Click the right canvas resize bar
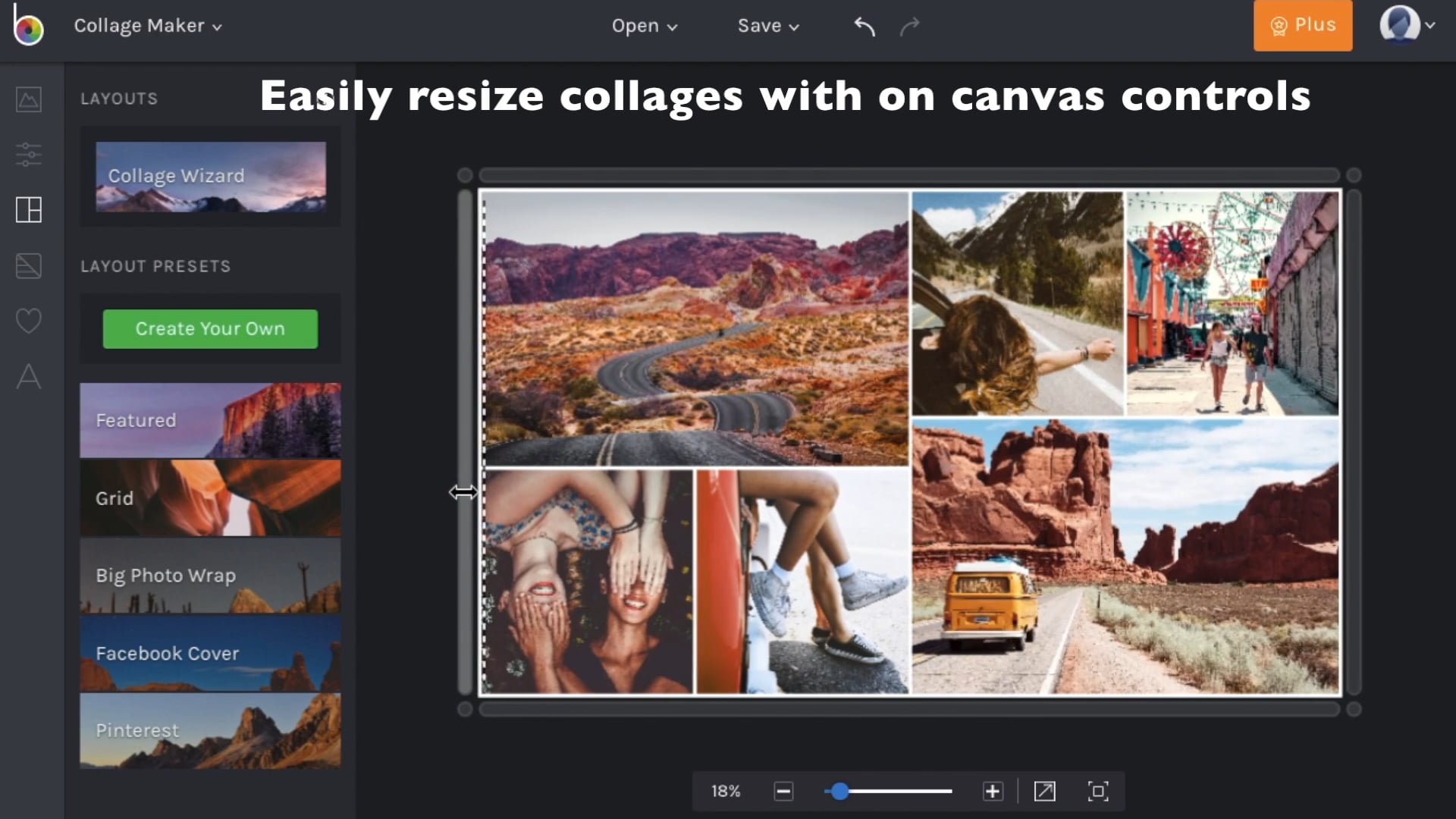Viewport: 1456px width, 819px height. tap(1354, 442)
